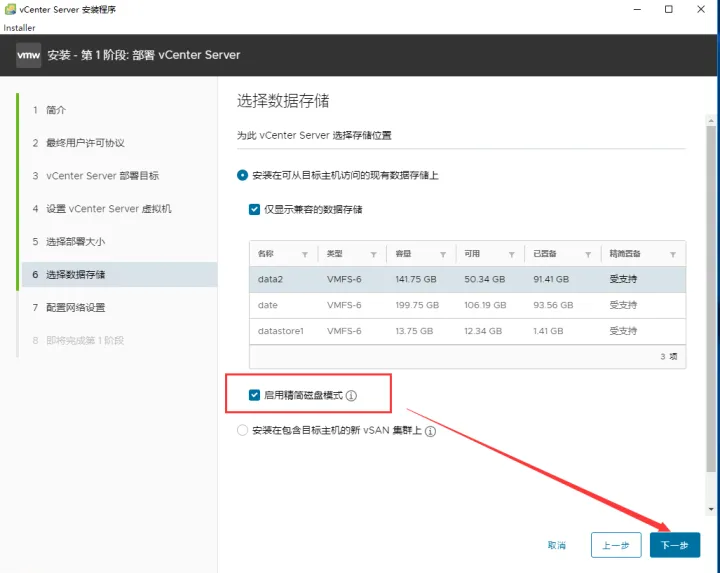The width and height of the screenshot is (720, 573).
Task: Close the installer window
Action: (701, 9)
